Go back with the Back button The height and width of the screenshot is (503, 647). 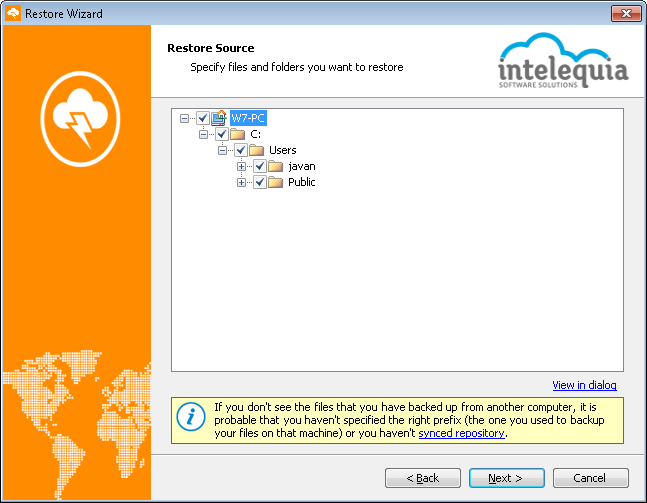(x=423, y=478)
